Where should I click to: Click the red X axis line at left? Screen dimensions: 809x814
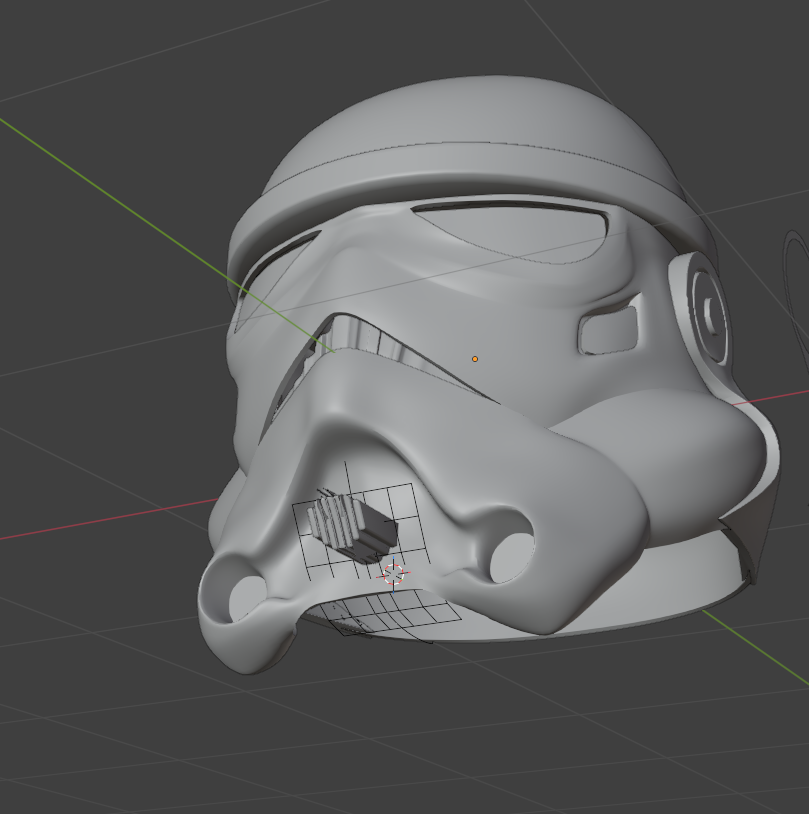click(x=100, y=520)
